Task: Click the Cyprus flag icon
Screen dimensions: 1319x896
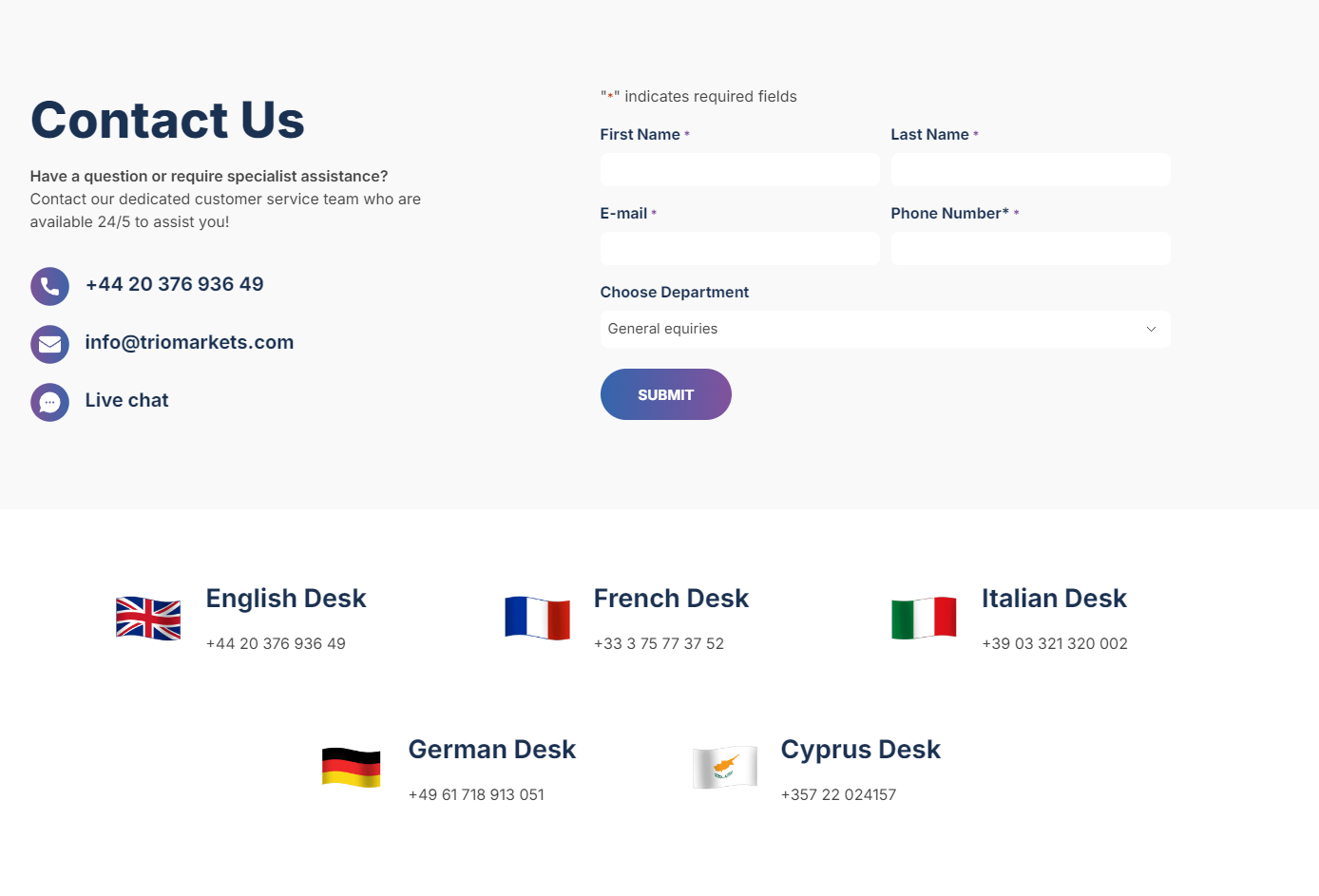Action: tap(725, 768)
